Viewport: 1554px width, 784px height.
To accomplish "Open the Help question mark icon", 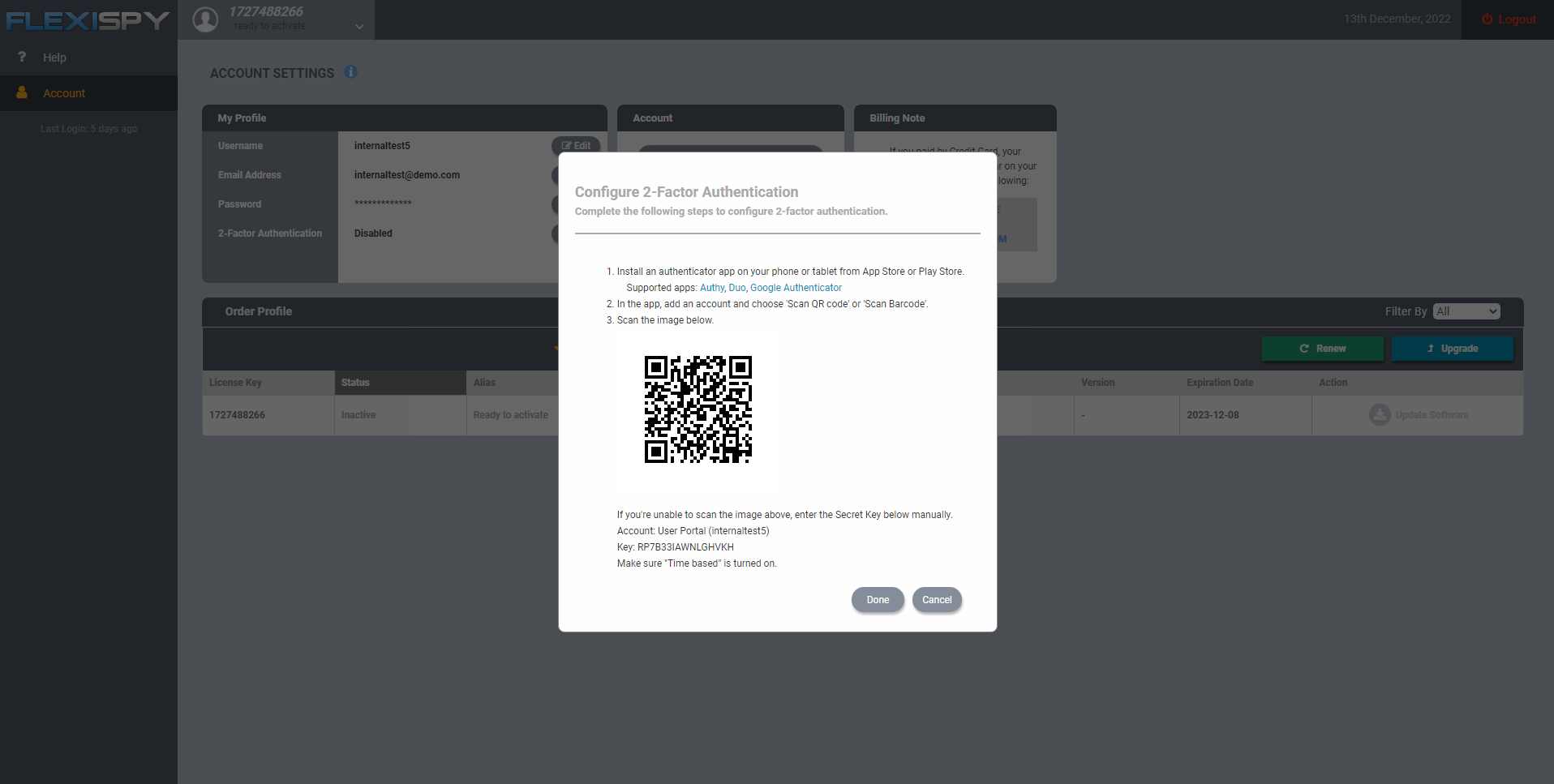I will point(22,57).
